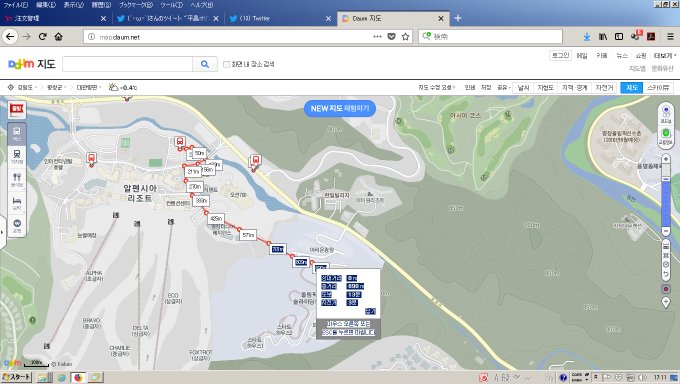Select the subway layer icon in left panel
Screen dimensions: 680x384
coord(17,156)
